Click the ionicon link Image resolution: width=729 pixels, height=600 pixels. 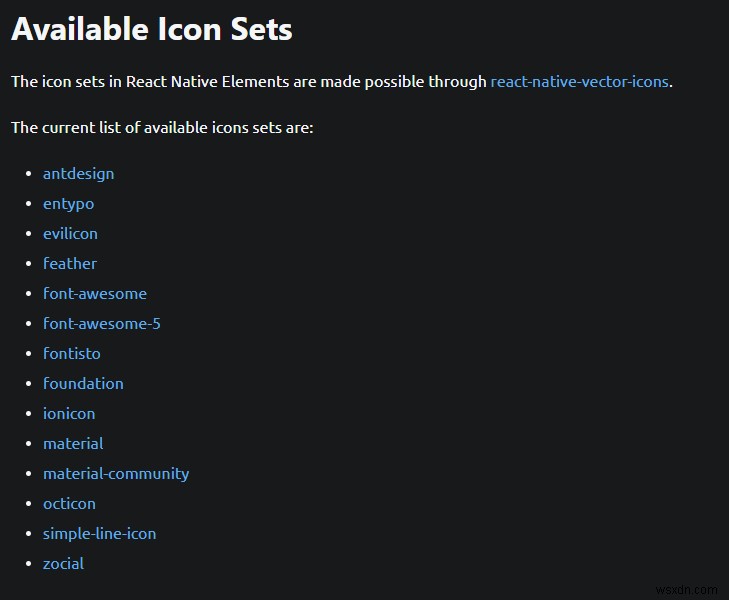pos(69,414)
